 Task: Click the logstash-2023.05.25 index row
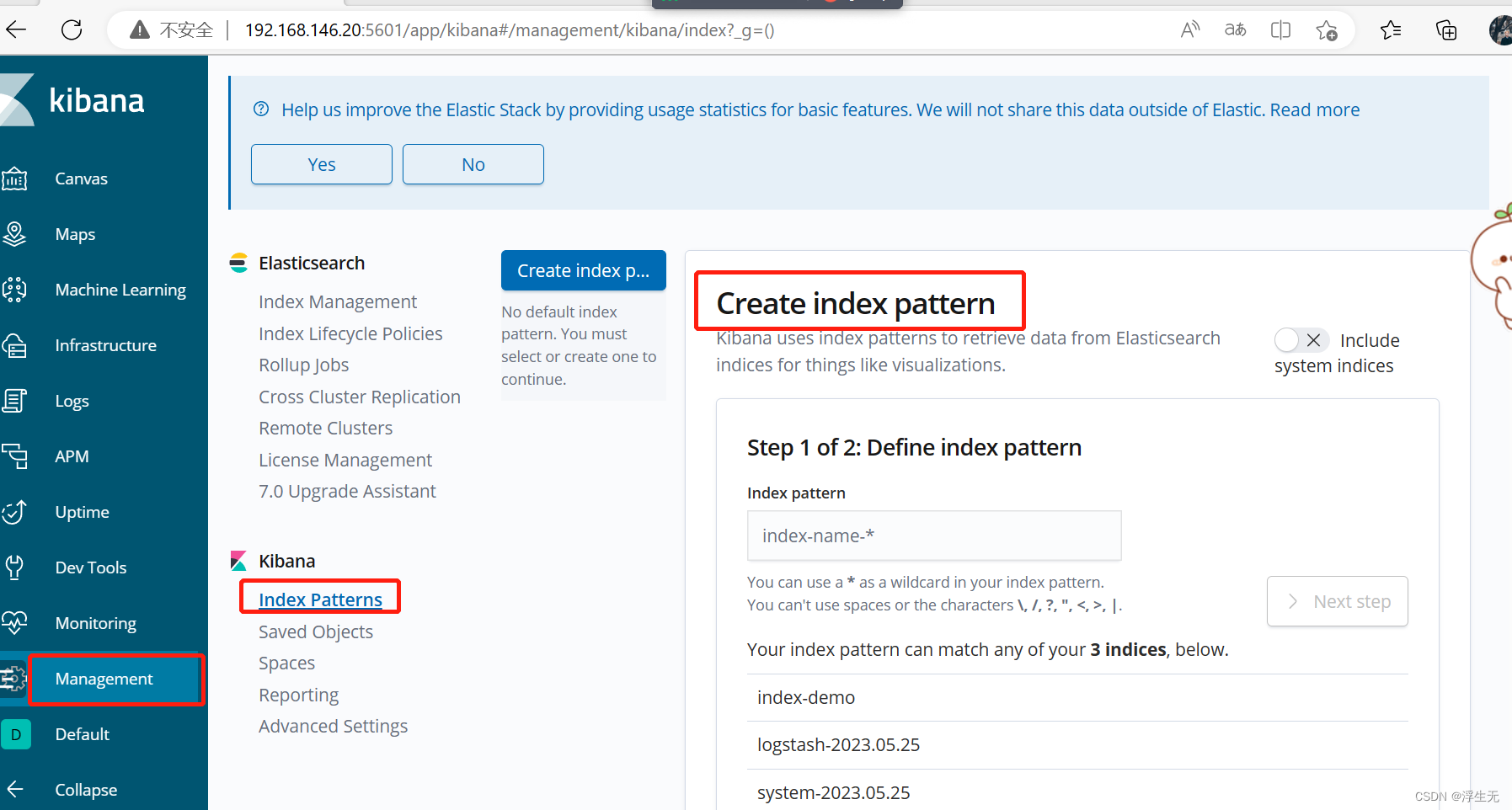[1077, 745]
